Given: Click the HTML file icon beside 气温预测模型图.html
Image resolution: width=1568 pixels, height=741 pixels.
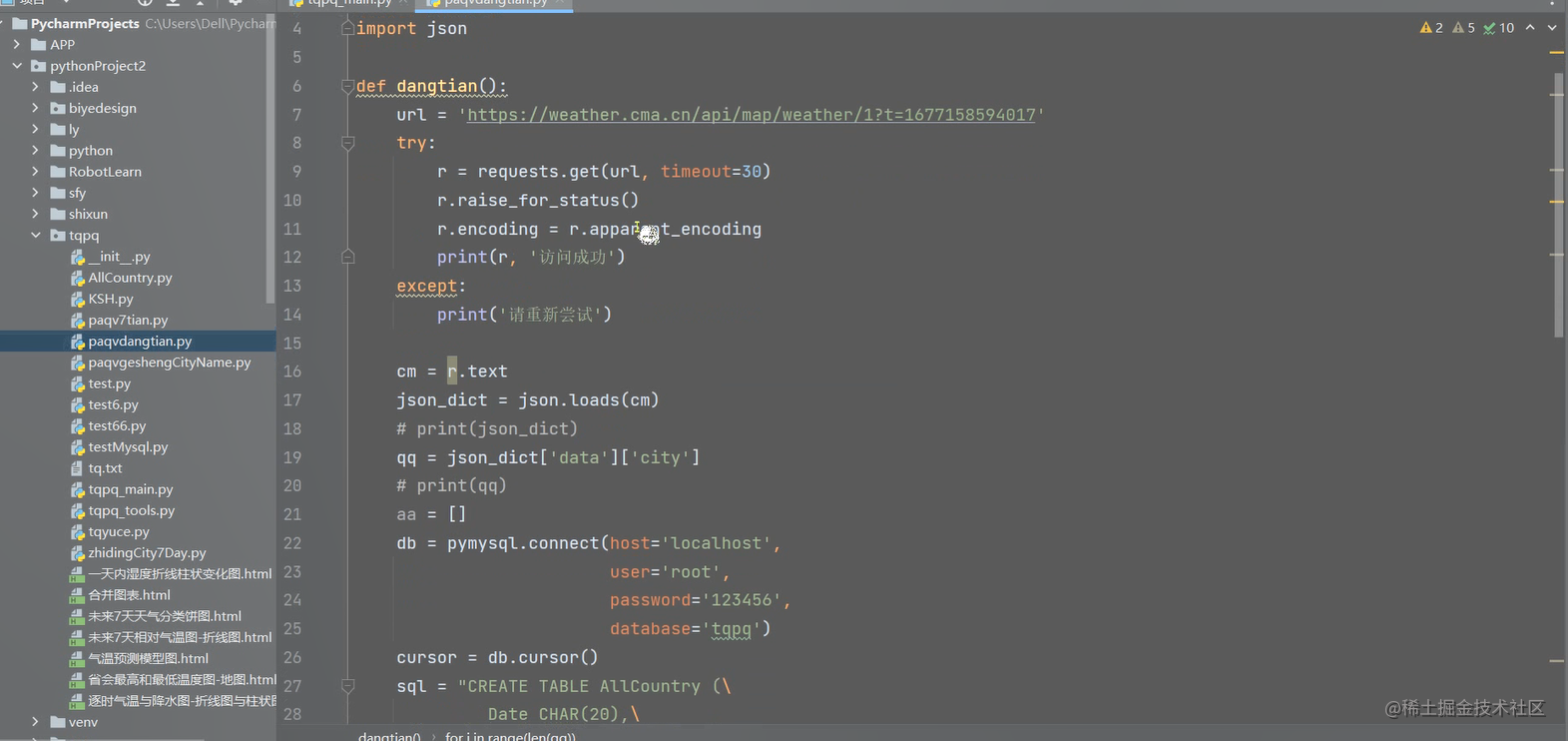Looking at the screenshot, I should [77, 659].
